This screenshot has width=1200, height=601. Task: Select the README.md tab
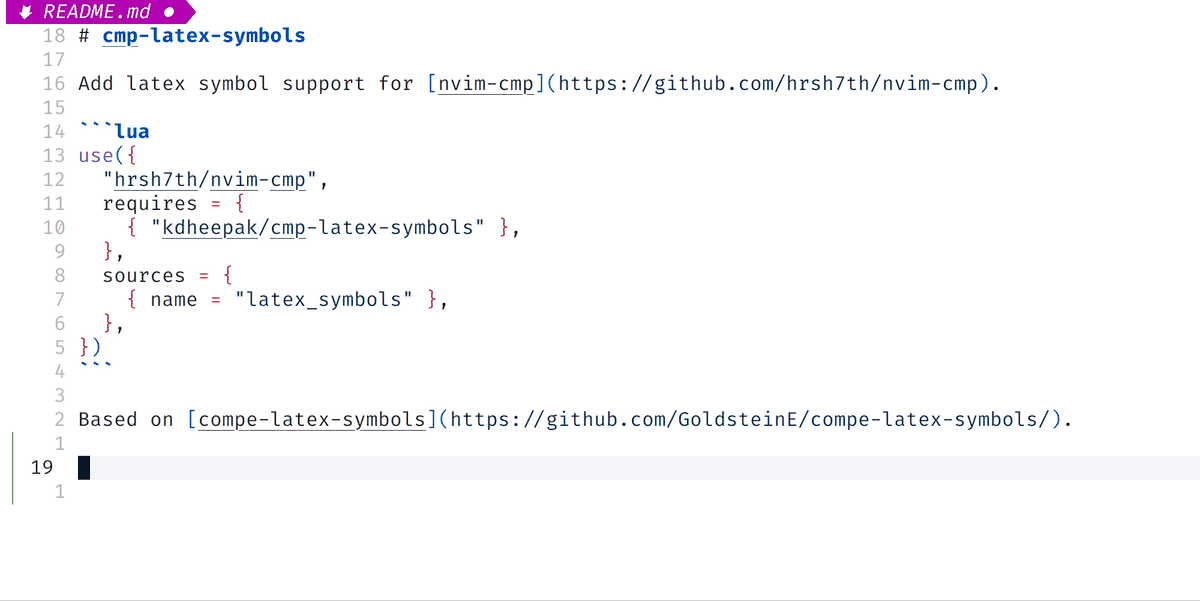coord(95,12)
